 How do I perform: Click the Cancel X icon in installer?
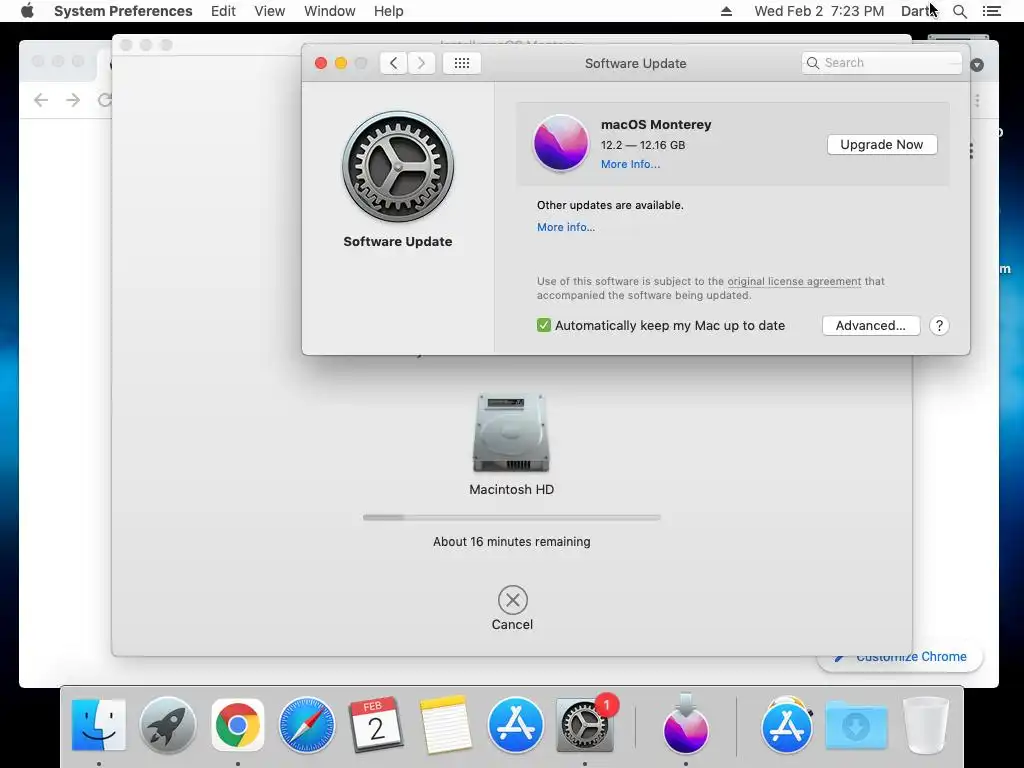[513, 600]
